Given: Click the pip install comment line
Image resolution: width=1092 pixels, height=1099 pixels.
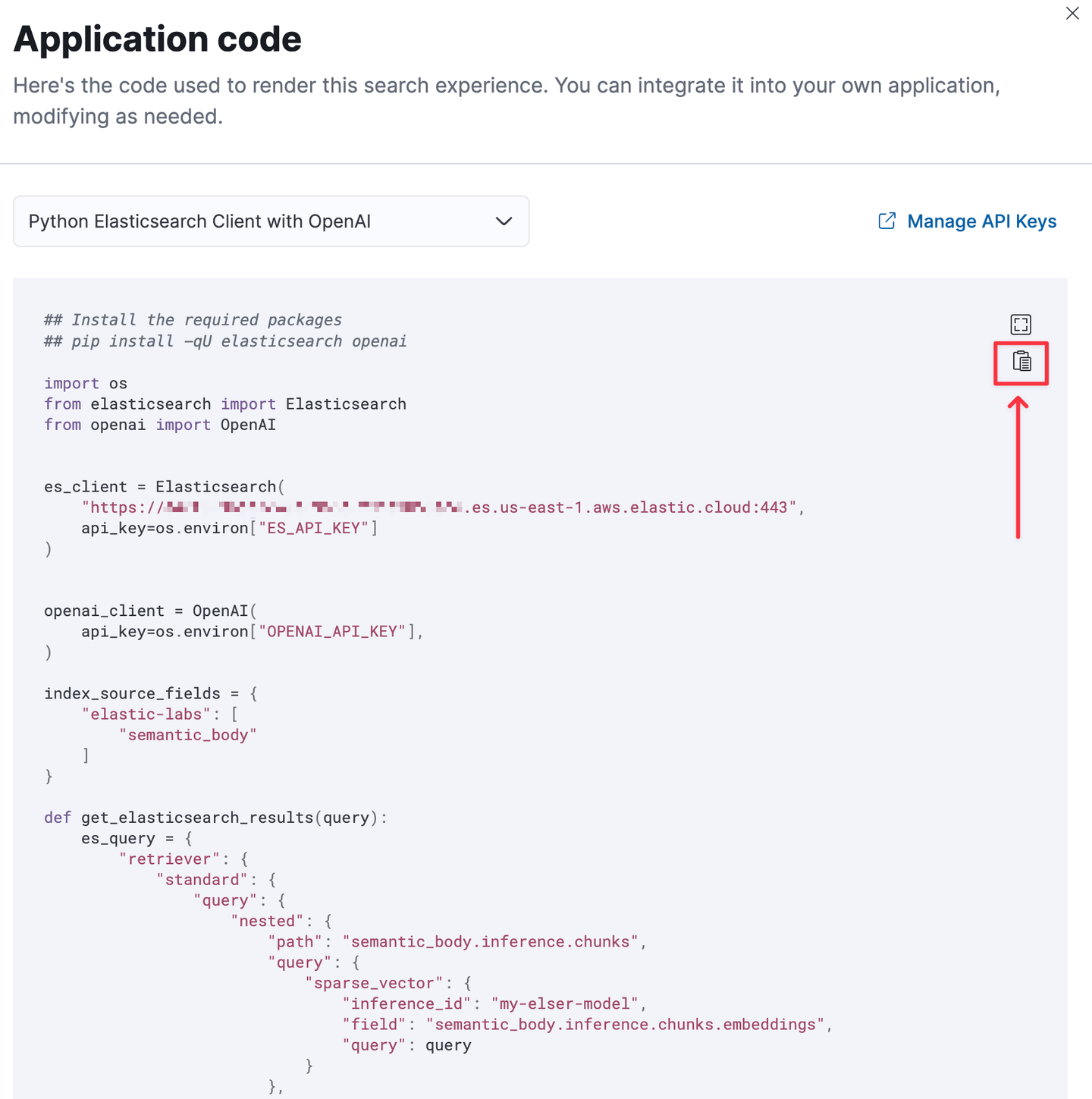Looking at the screenshot, I should (225, 341).
